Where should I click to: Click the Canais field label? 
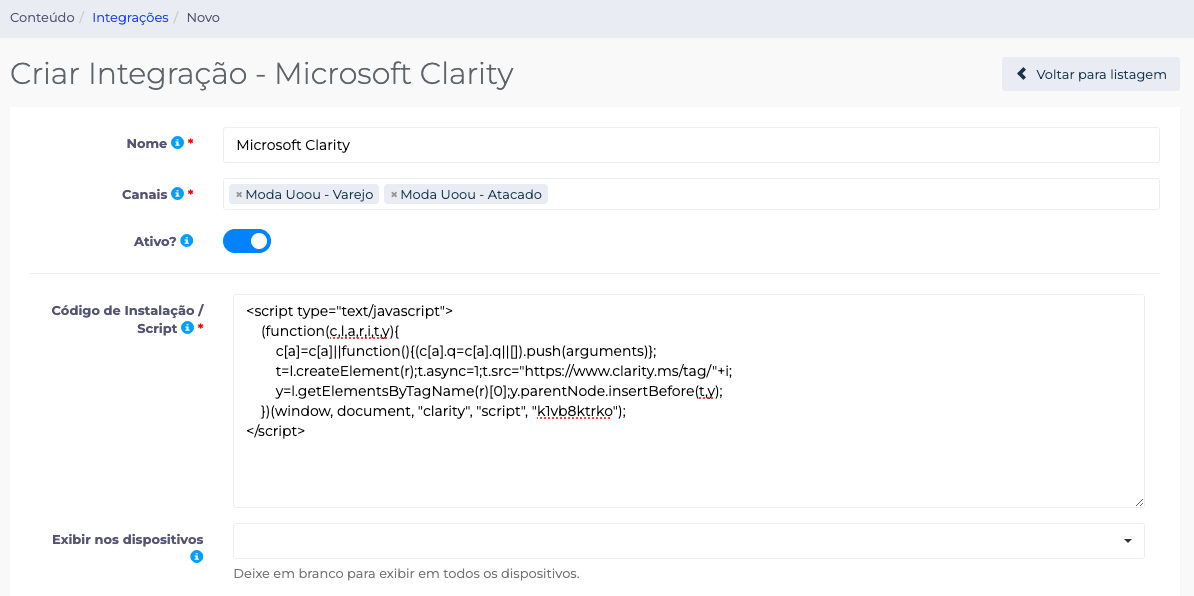[145, 194]
